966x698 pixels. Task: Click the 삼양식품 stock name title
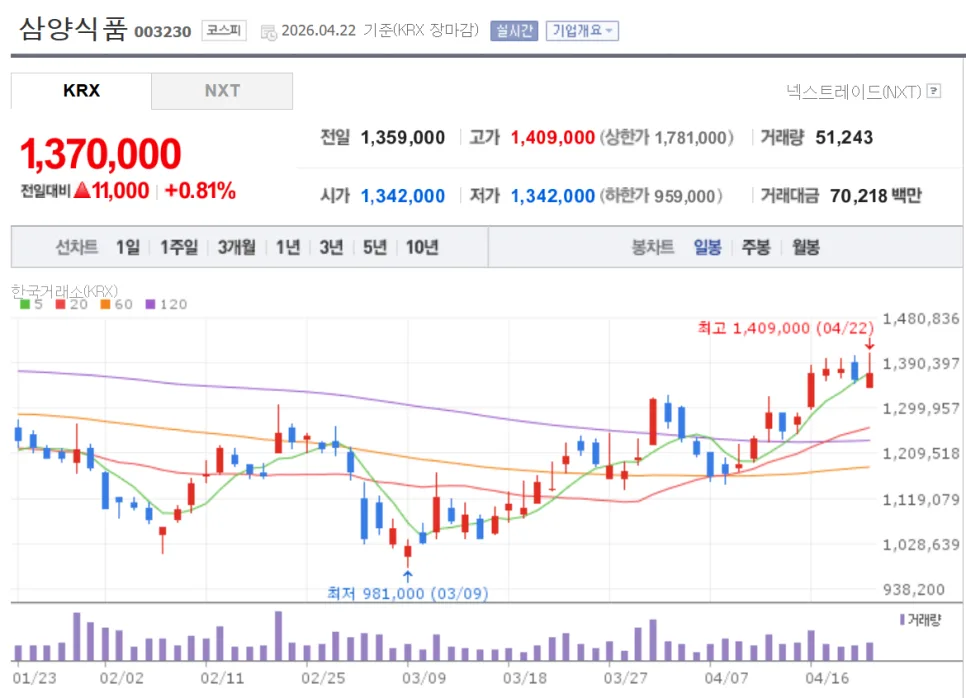pos(73,28)
